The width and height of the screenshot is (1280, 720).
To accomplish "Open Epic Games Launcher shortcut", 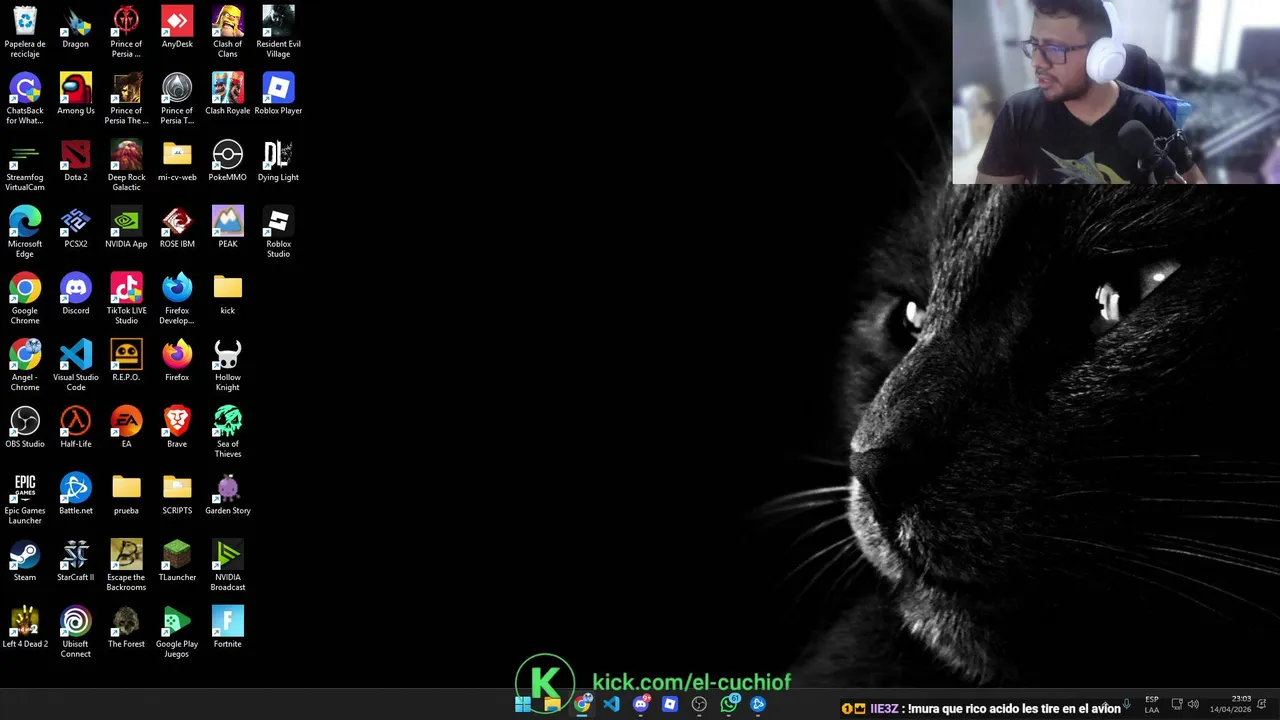I will (25, 498).
